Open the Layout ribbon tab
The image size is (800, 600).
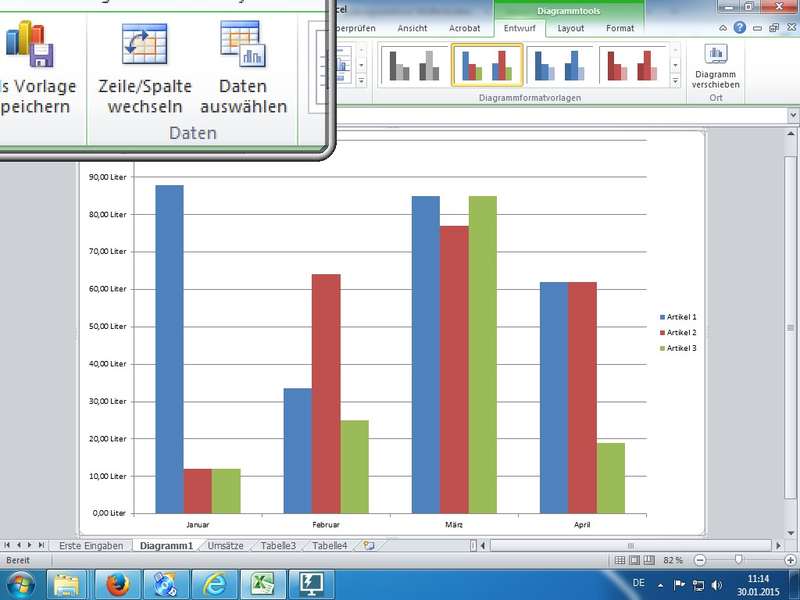click(570, 28)
